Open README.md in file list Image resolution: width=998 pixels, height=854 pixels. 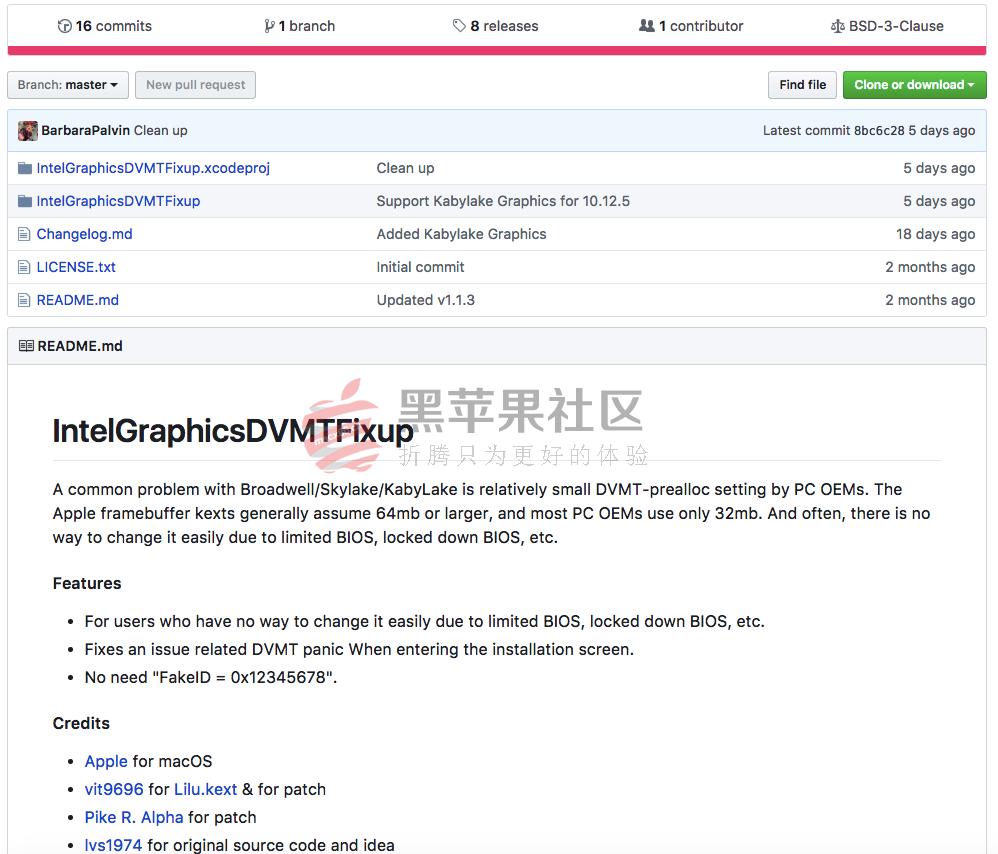[x=78, y=300]
